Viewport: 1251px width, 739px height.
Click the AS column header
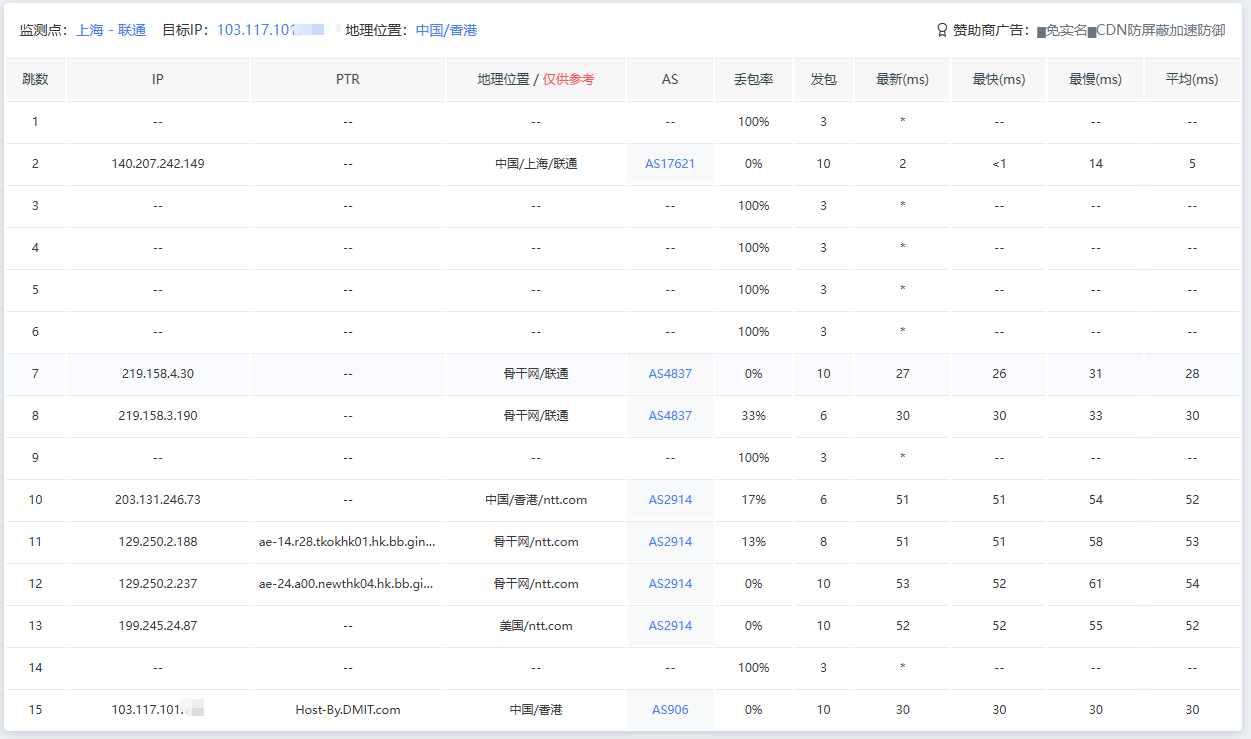(670, 79)
